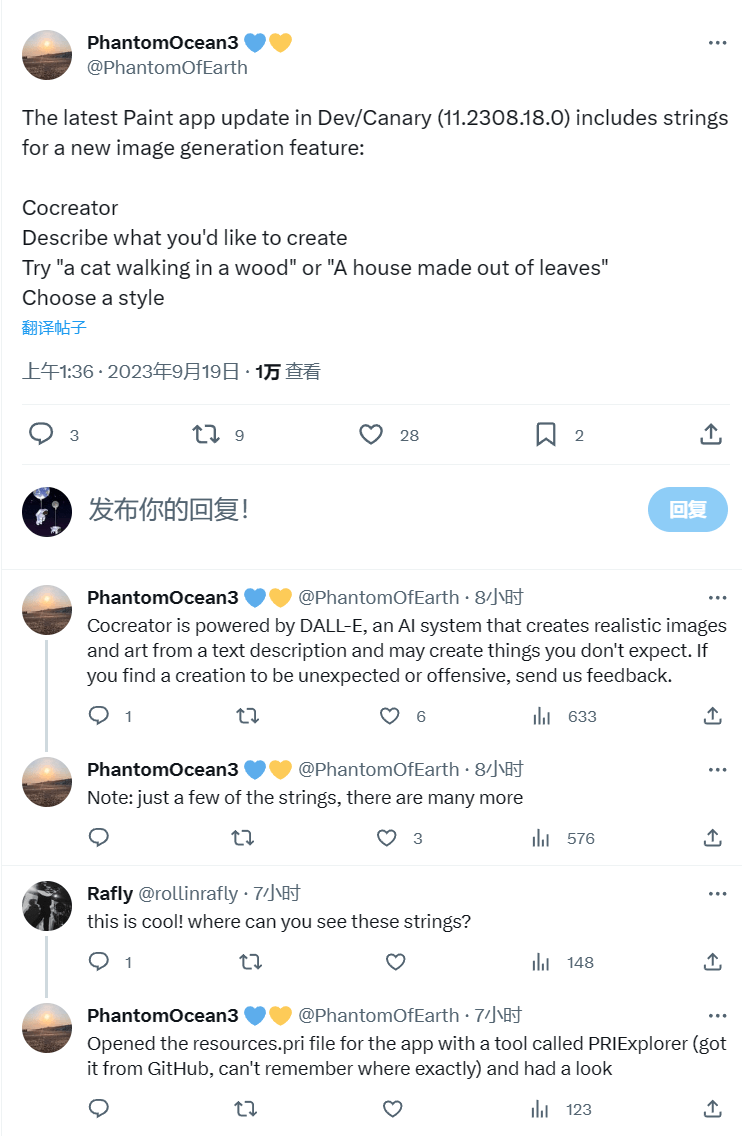Open more options on Rafly's reply
Image resolution: width=742 pixels, height=1136 pixels.
click(x=717, y=894)
